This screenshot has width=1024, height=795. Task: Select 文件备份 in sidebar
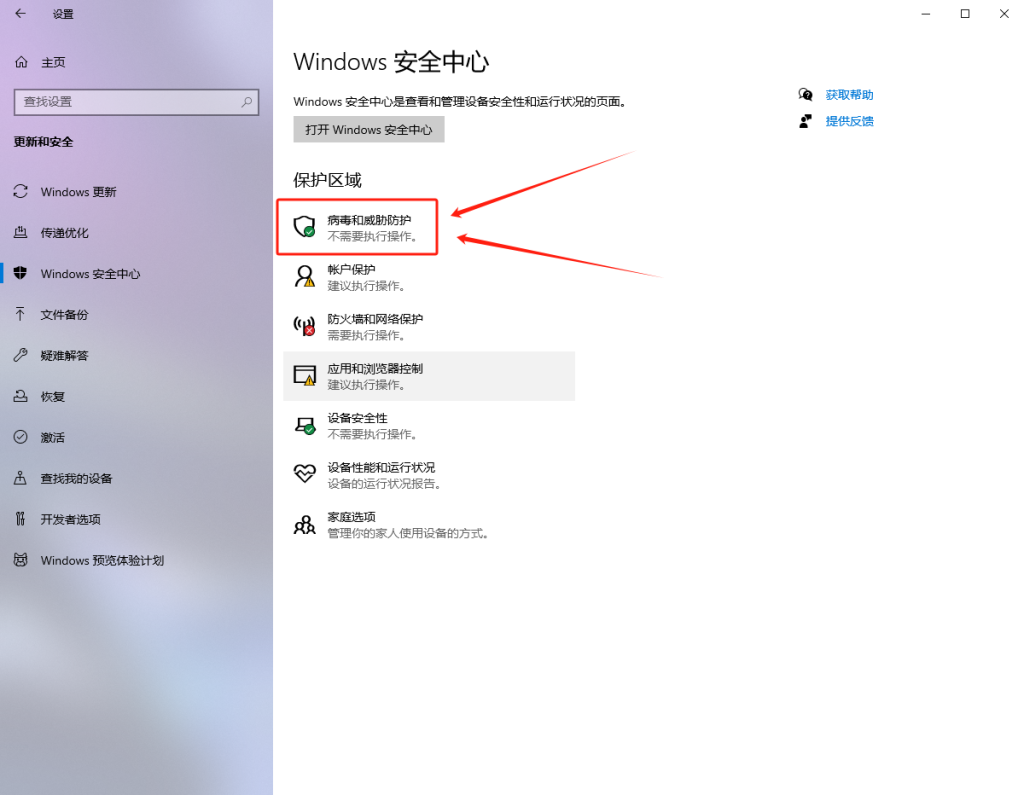65,314
